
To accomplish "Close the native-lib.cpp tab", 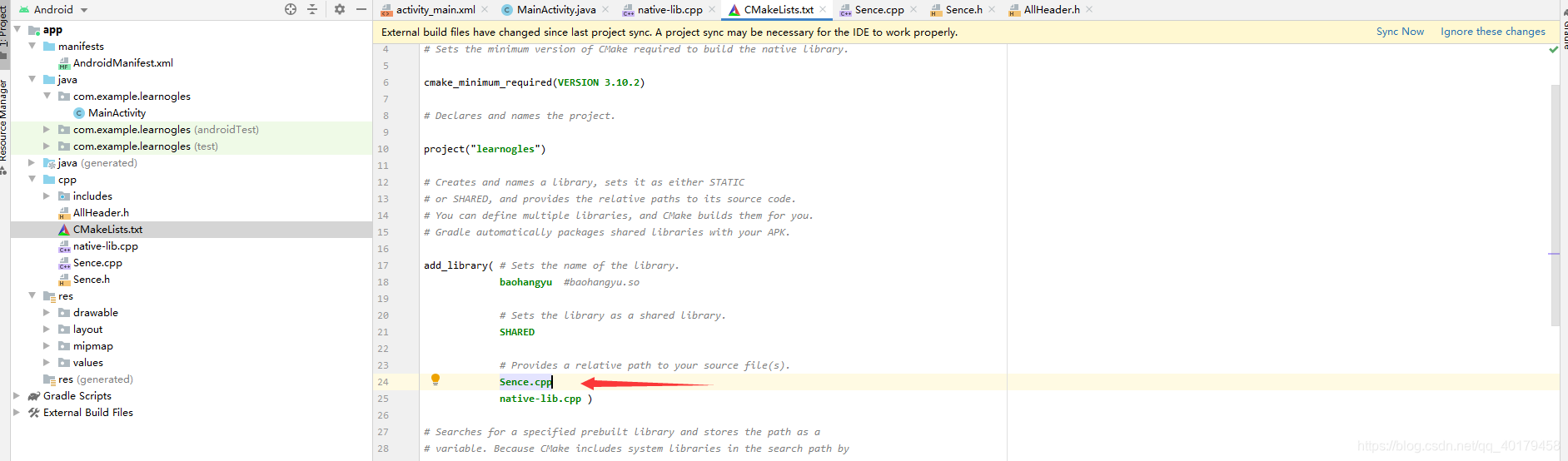I will pyautogui.click(x=712, y=10).
